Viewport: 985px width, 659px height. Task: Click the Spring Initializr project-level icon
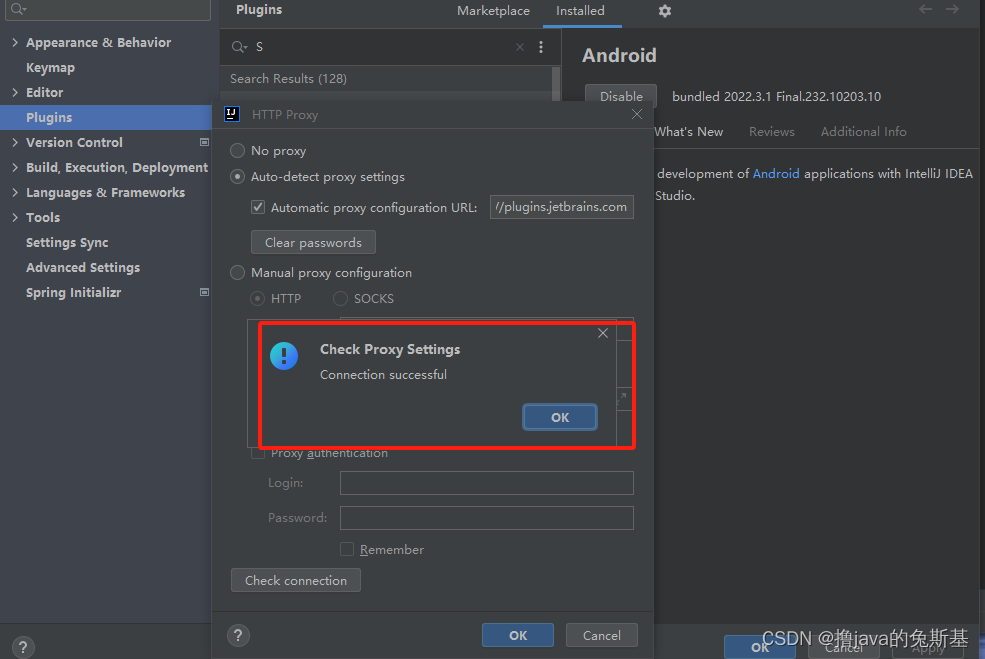click(204, 292)
